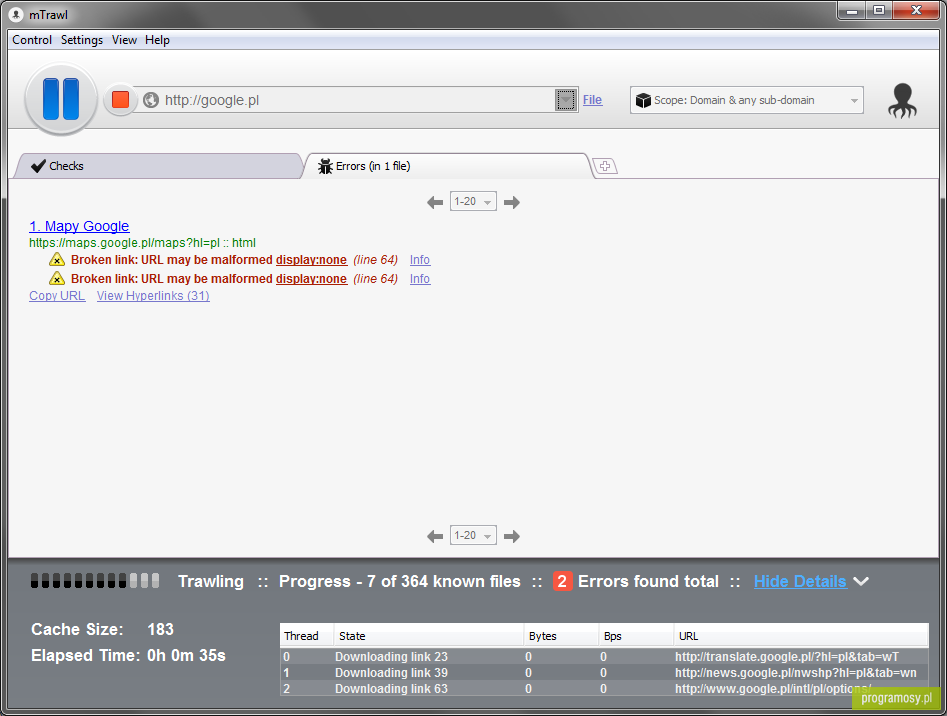Click the Bytes column header
Image resolution: width=947 pixels, height=716 pixels.
point(561,636)
